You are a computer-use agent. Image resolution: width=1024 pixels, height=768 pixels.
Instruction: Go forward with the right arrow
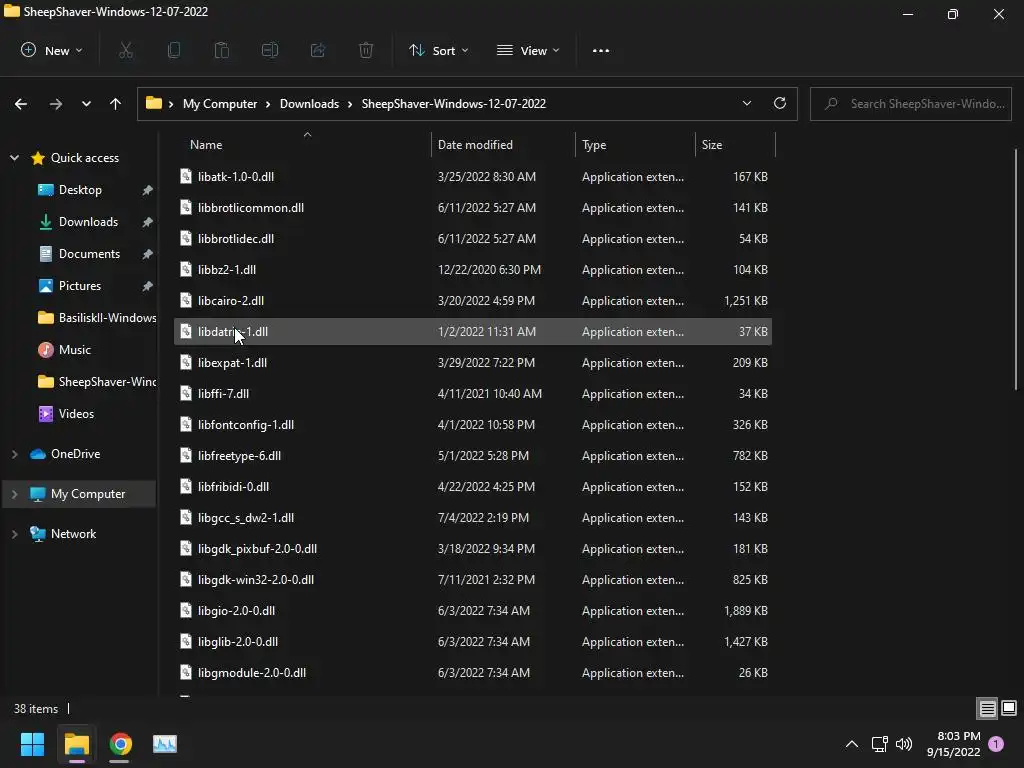(x=56, y=104)
